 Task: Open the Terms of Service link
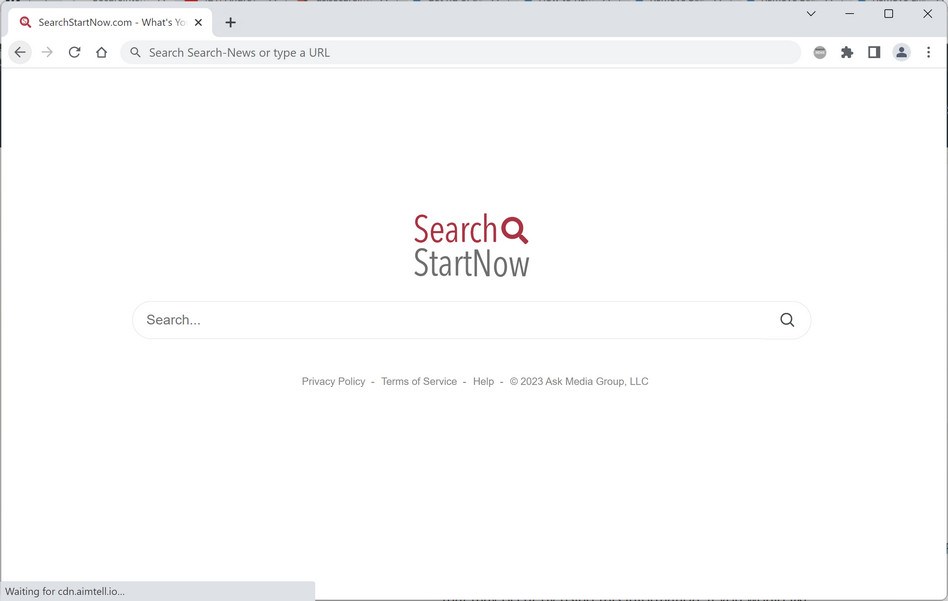[419, 382]
